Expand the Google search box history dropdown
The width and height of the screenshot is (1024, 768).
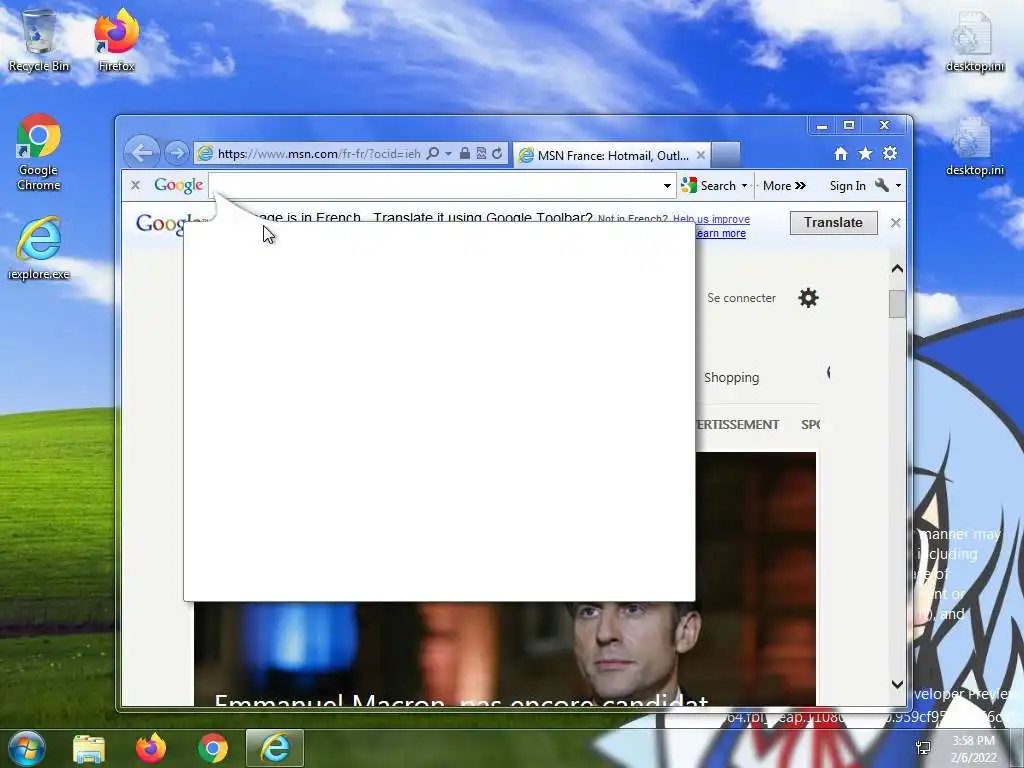tap(667, 186)
